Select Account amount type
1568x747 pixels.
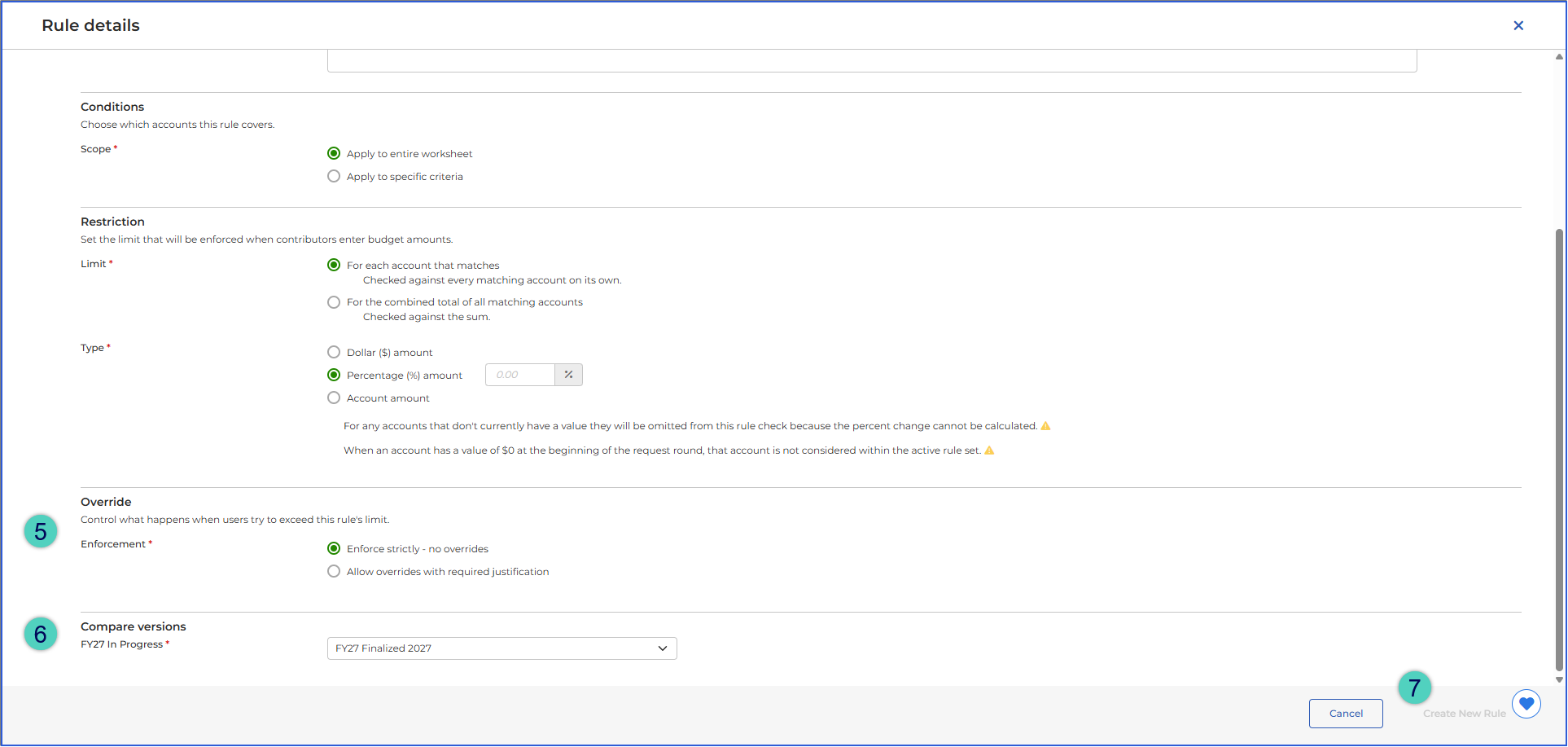tap(334, 398)
